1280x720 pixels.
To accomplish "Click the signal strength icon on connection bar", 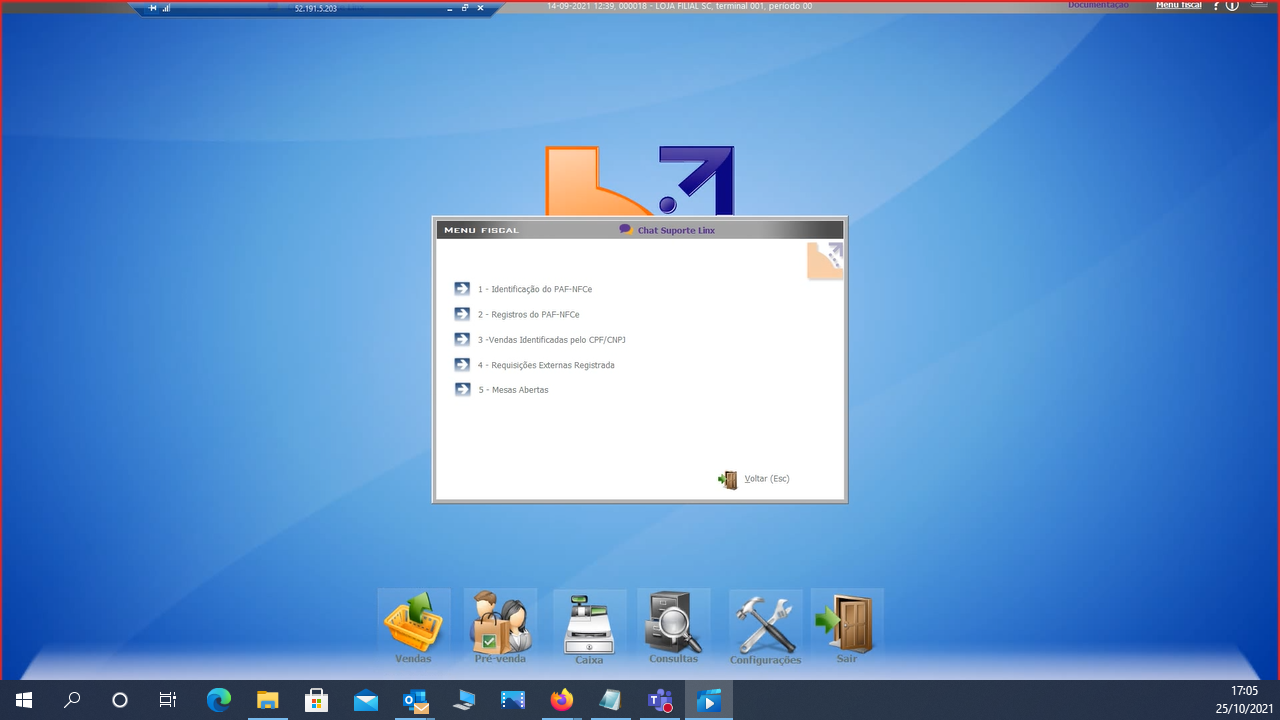I will [x=166, y=7].
